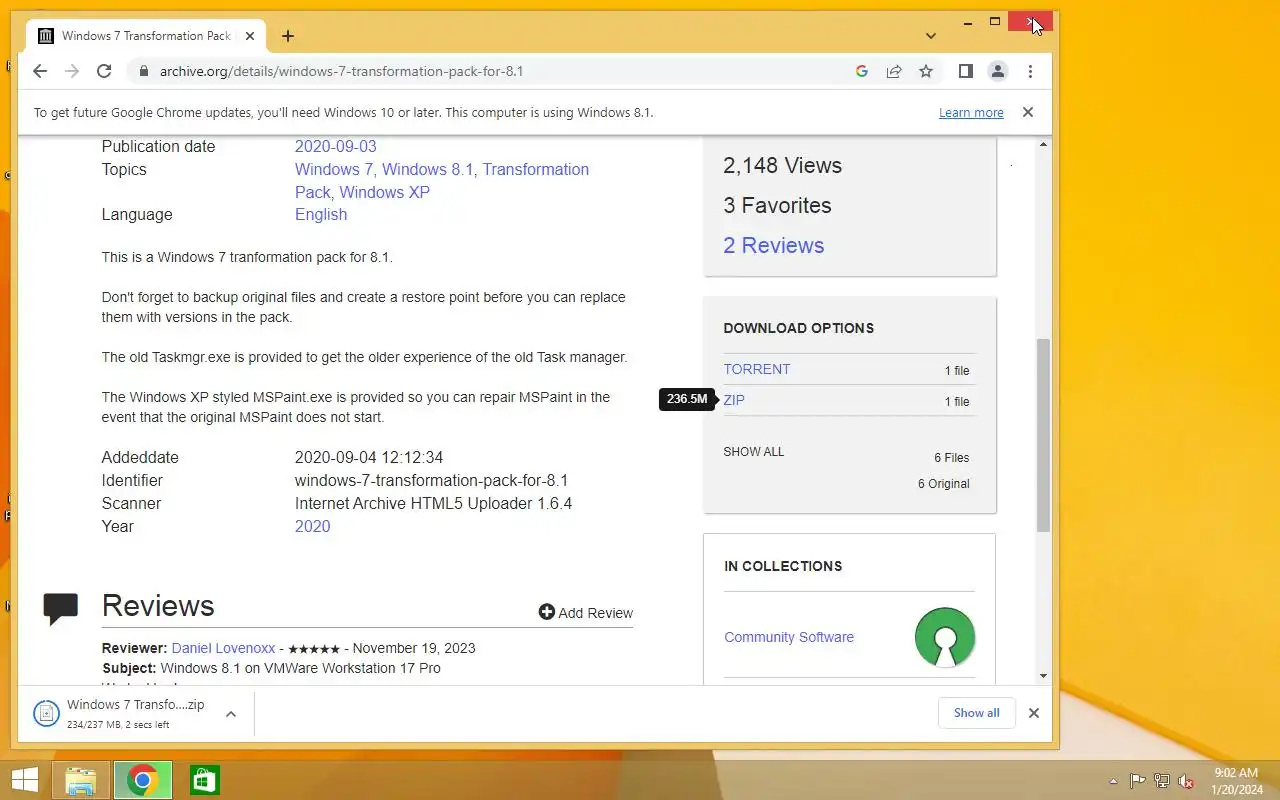Click Chrome icon in taskbar

click(x=143, y=780)
